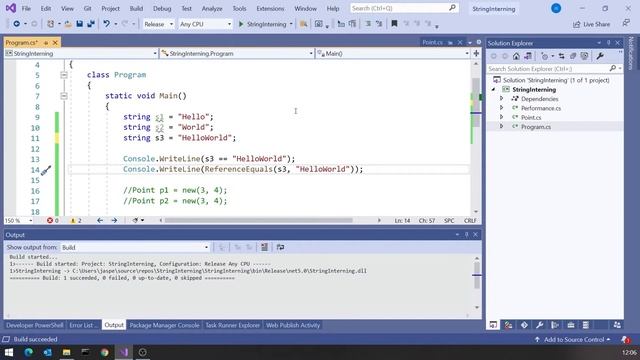Switch to the Point.cs preview tab
The height and width of the screenshot is (360, 640).
[x=433, y=42]
